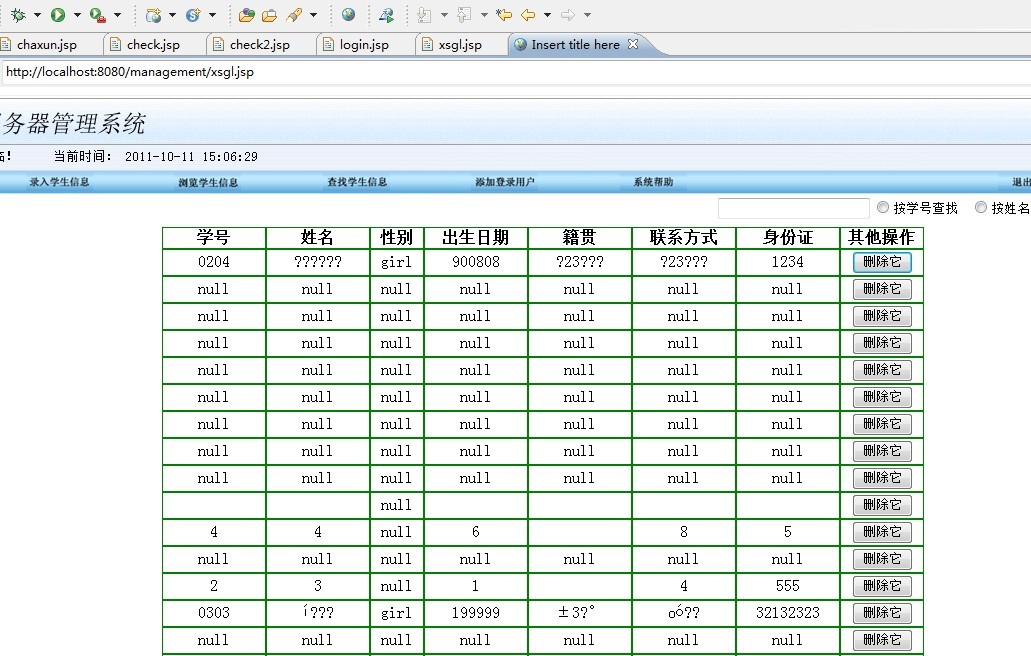Click 删除它 in the row with 555
Screen dimensions: 1031x656
(882, 586)
